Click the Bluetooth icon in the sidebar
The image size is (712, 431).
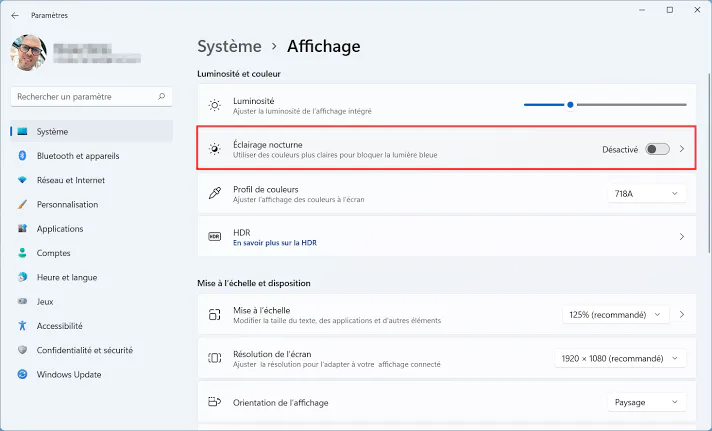[22, 156]
